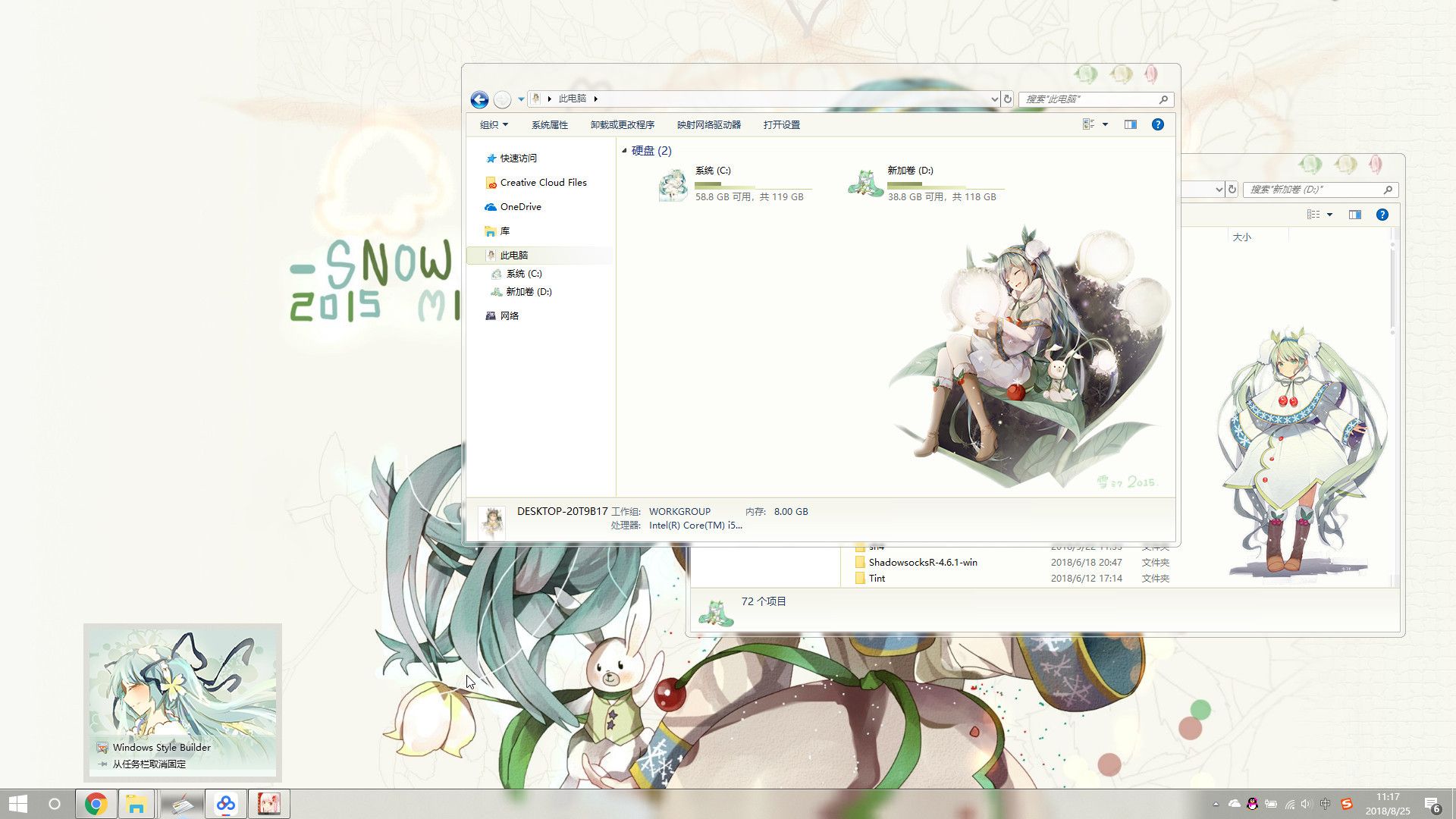
Task: Toggle Chinese input mode indicator
Action: (x=1325, y=804)
